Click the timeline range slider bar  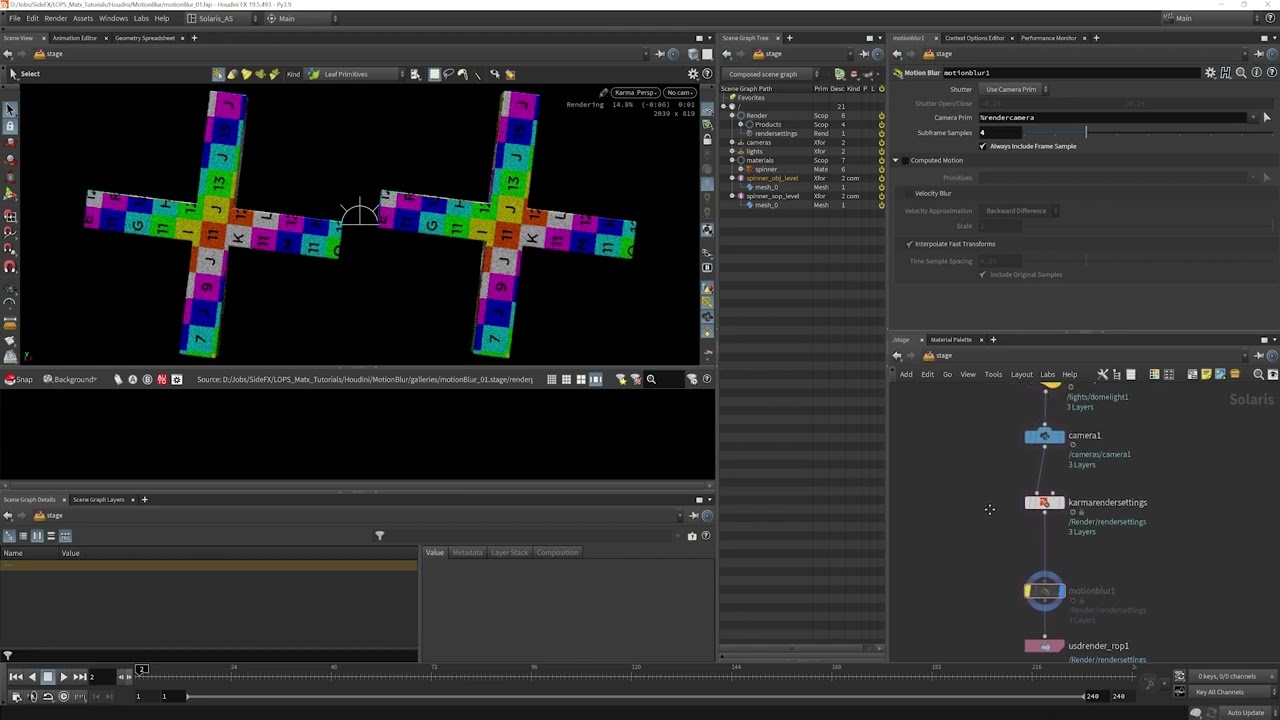(635, 696)
